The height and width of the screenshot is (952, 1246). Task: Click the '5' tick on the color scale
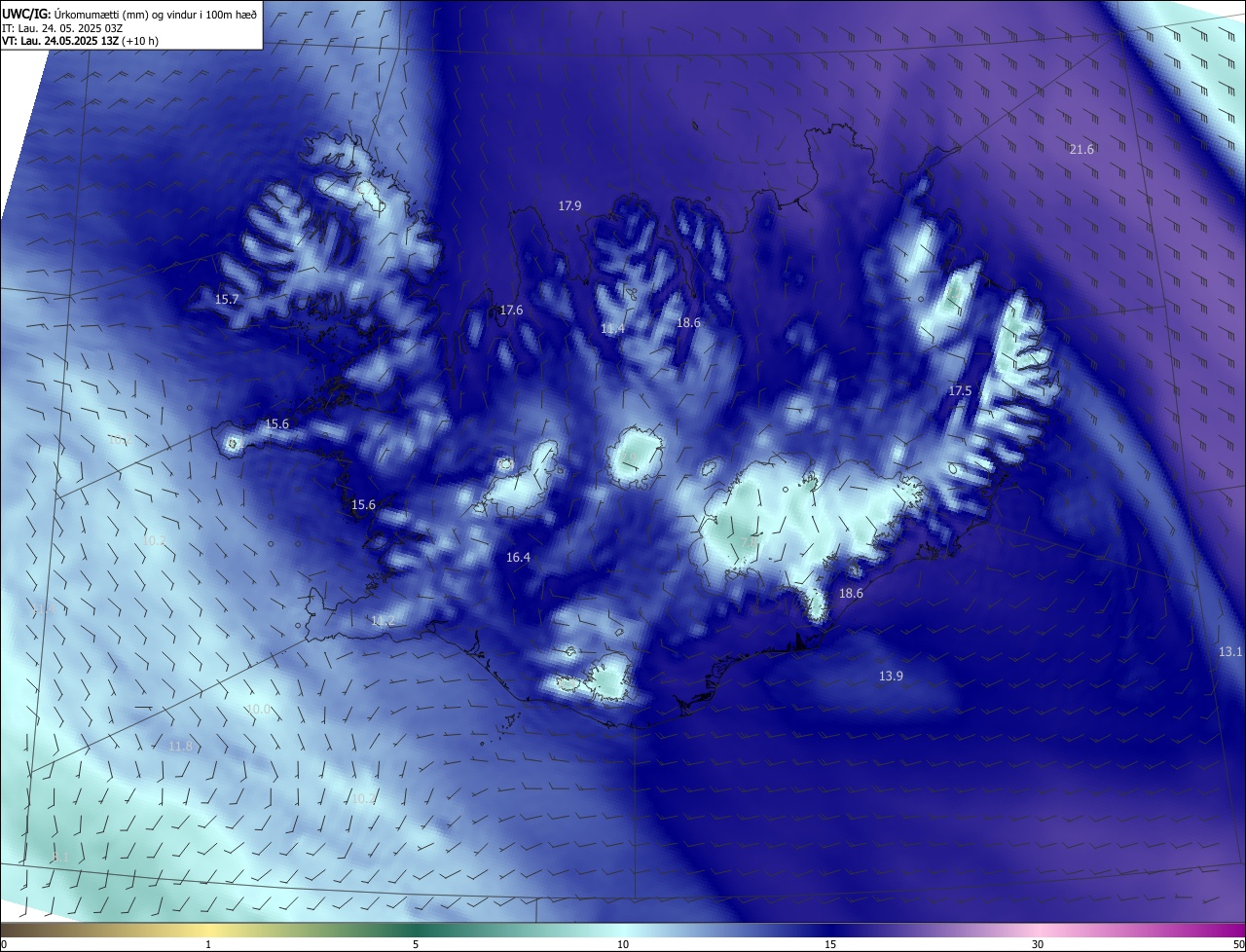(x=416, y=944)
